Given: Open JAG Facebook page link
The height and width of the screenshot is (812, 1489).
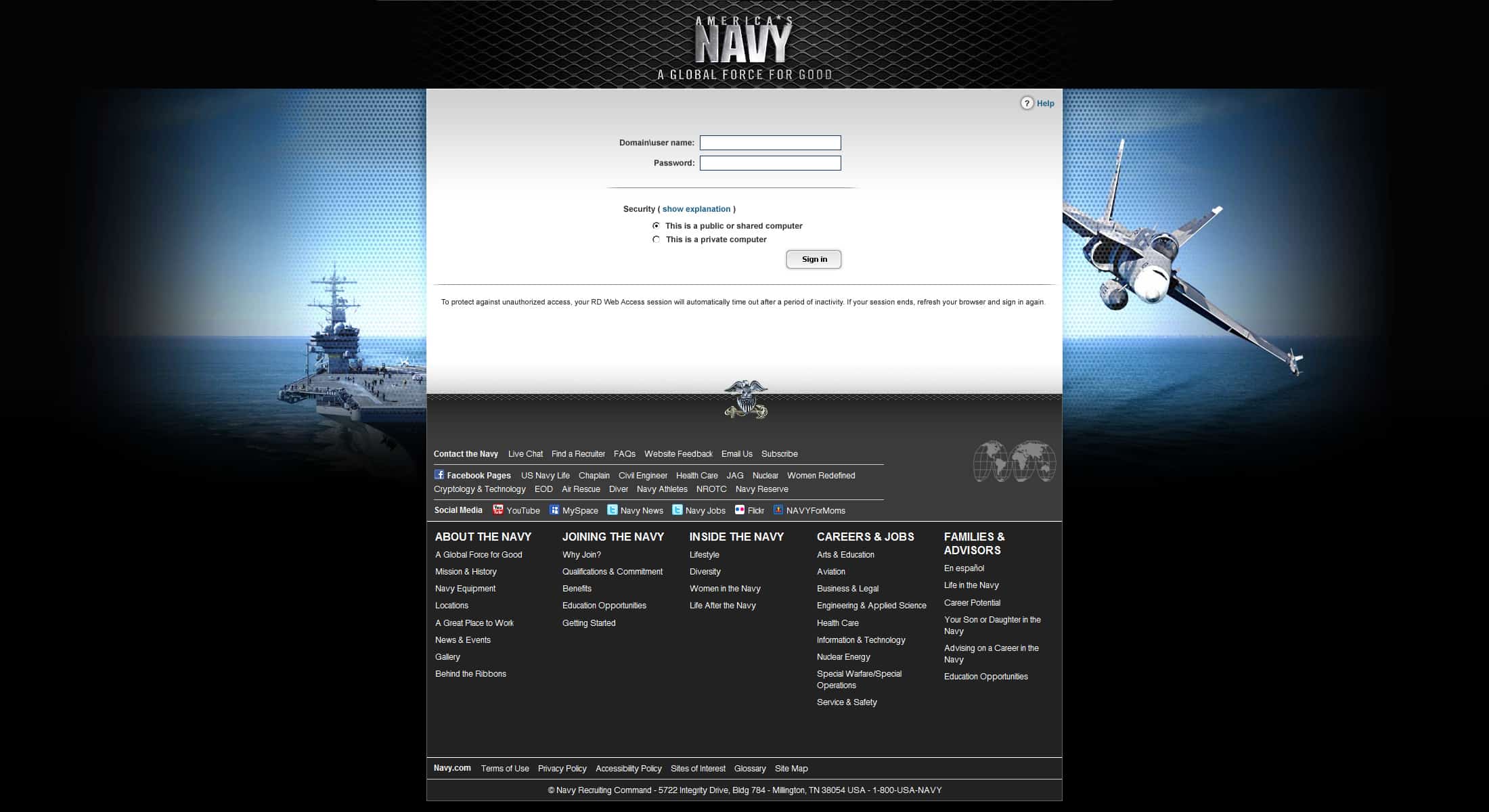Looking at the screenshot, I should click(x=735, y=476).
